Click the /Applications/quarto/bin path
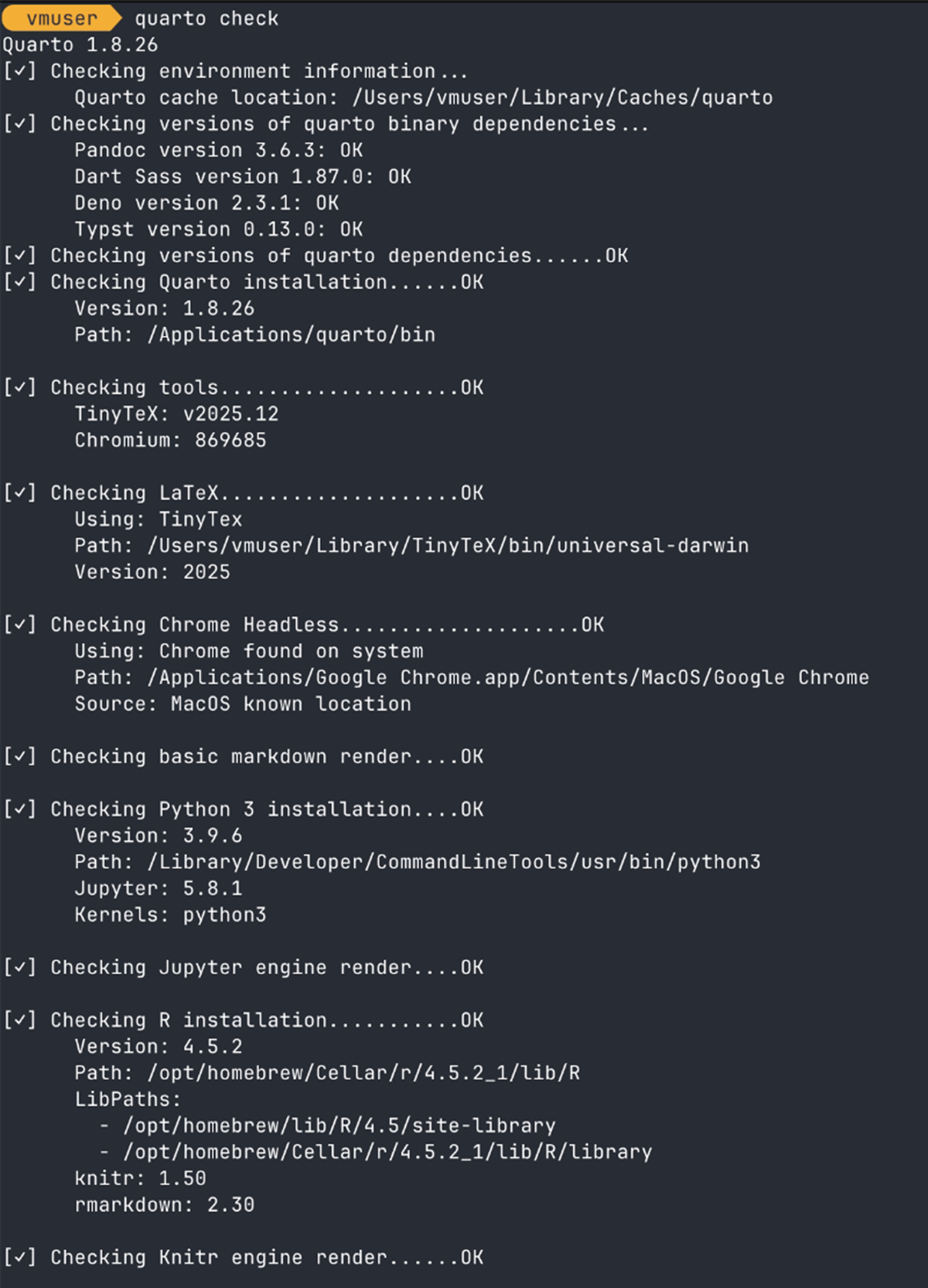 click(x=291, y=335)
